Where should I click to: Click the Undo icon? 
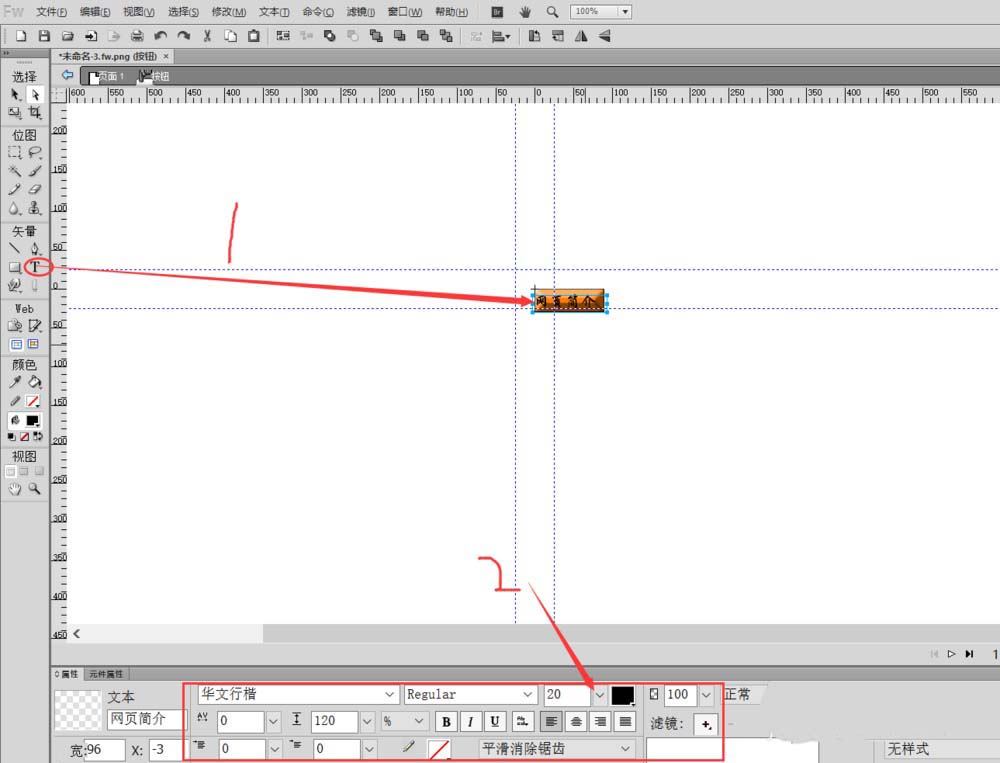click(161, 36)
